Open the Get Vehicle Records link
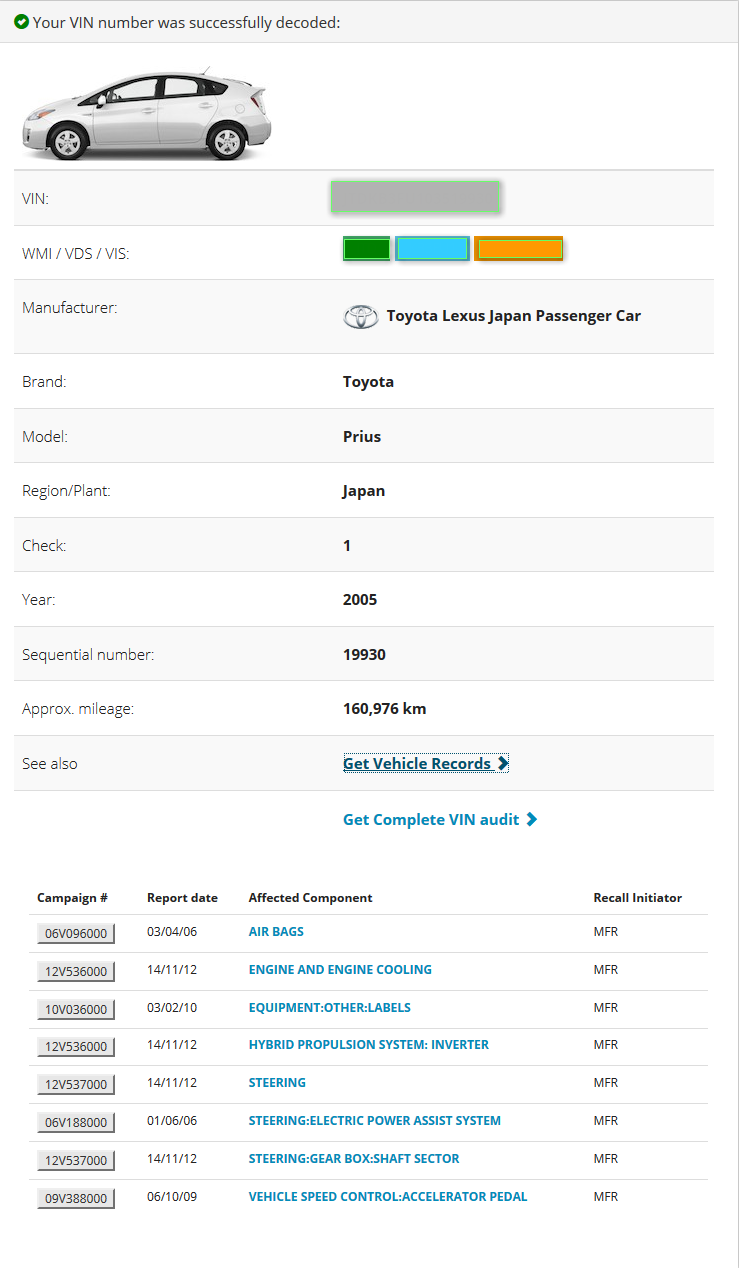The image size is (739, 1268). click(x=426, y=764)
